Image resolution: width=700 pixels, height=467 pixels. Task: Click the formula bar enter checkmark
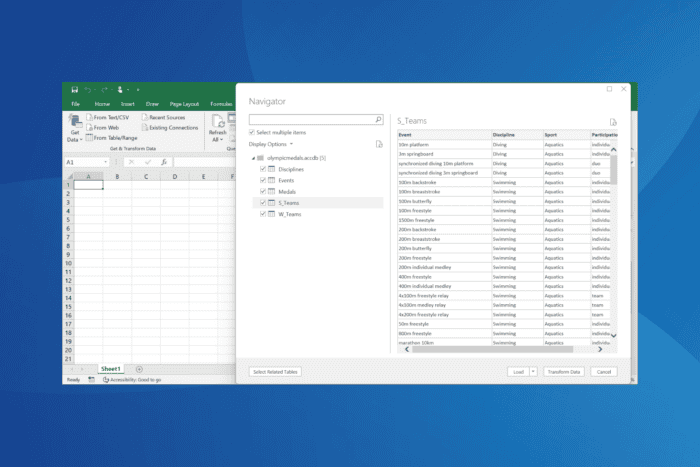click(148, 162)
